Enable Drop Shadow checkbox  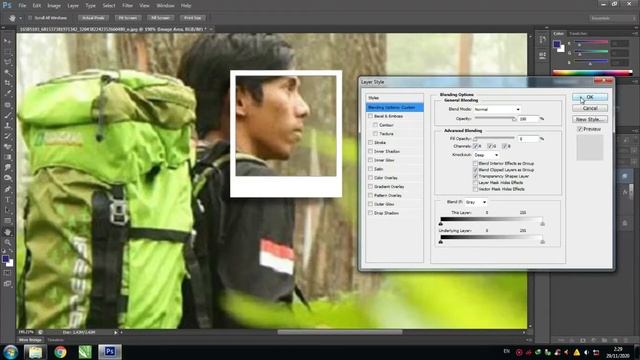point(371,213)
